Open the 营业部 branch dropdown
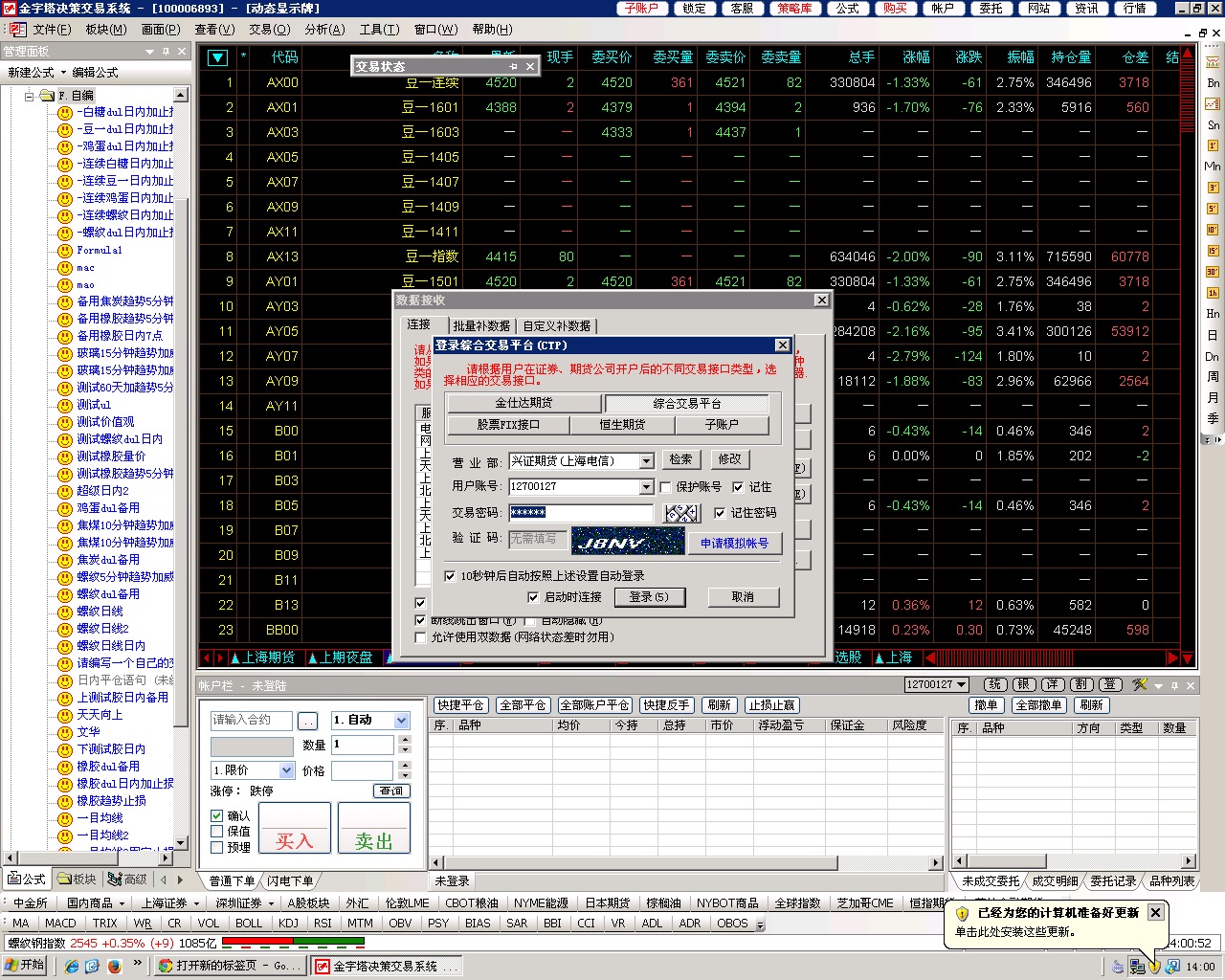Image resolution: width=1225 pixels, height=980 pixels. pos(646,461)
